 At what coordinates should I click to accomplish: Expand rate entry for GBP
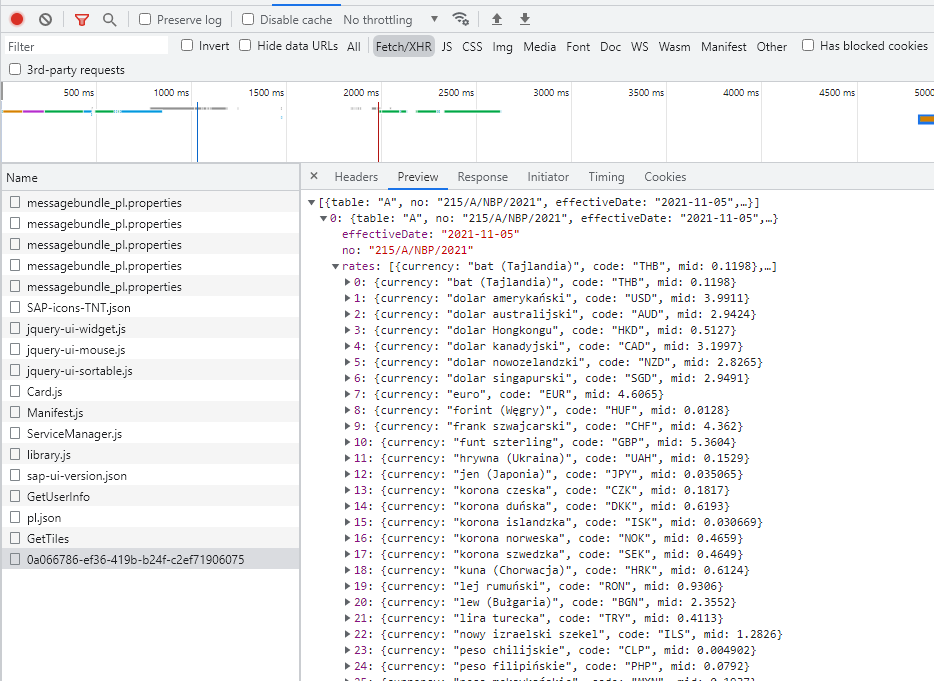347,442
